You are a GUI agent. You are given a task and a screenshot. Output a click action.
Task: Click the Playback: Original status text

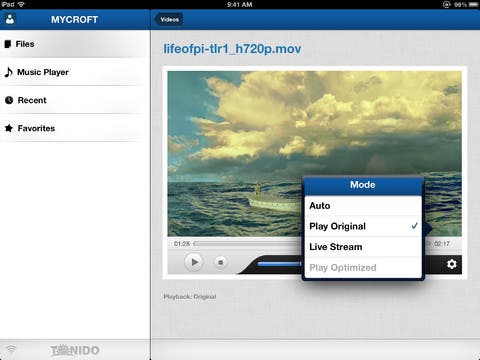click(x=190, y=297)
